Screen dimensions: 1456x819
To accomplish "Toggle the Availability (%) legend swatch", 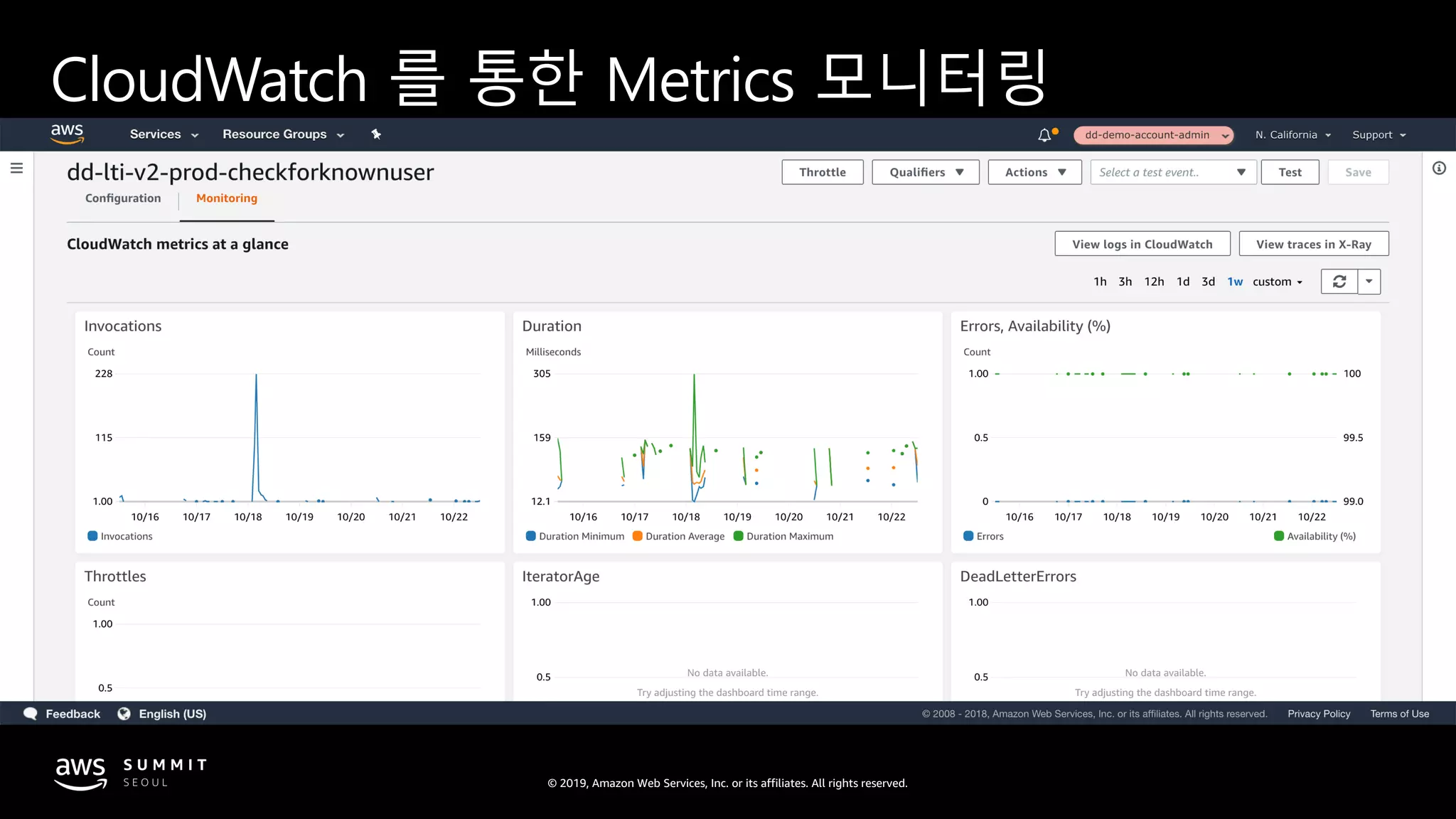I will click(1279, 536).
